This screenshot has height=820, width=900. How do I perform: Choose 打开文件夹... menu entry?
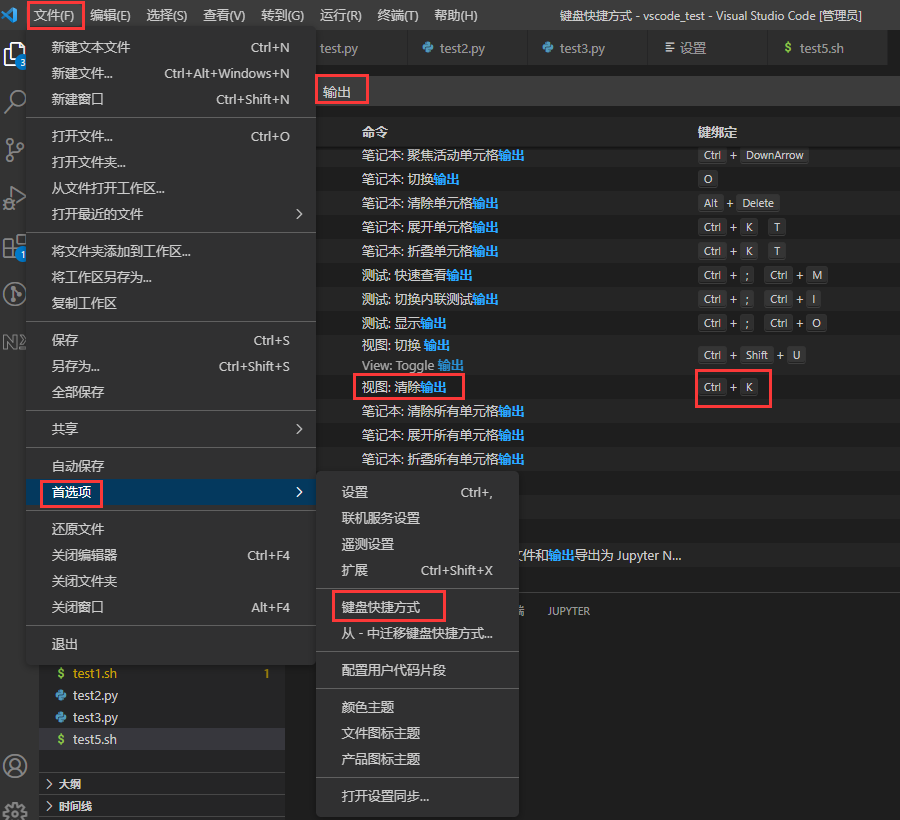[x=170, y=162]
